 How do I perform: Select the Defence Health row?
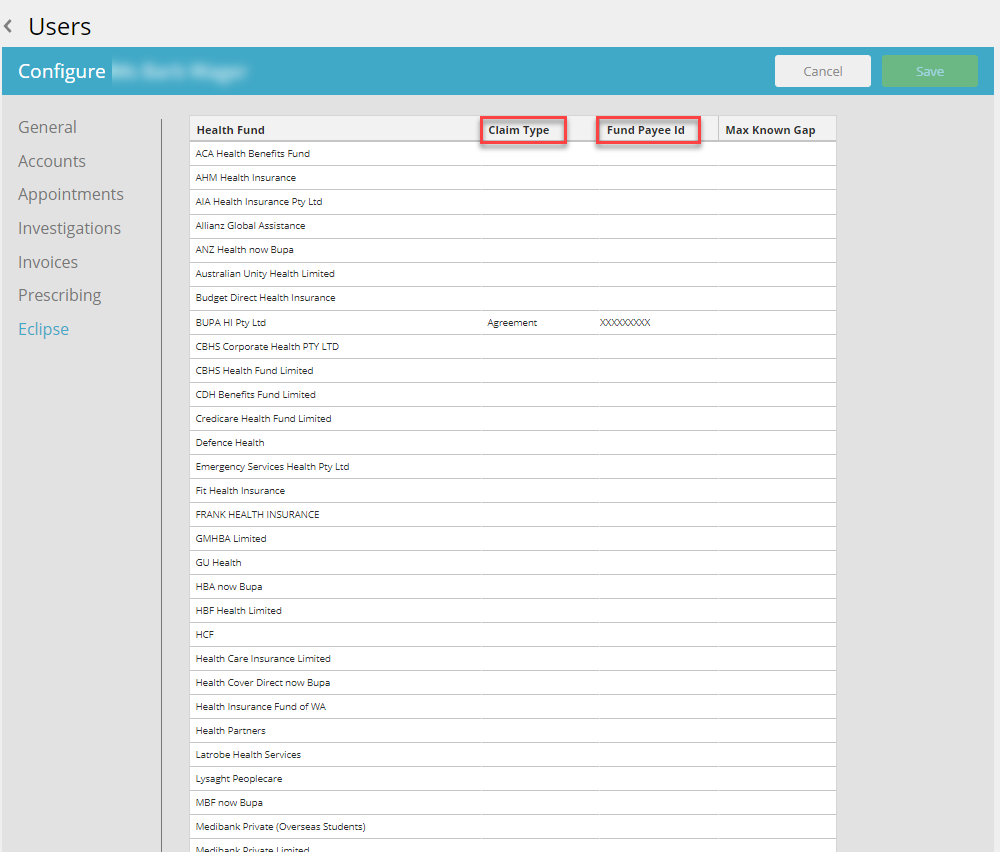tap(513, 443)
